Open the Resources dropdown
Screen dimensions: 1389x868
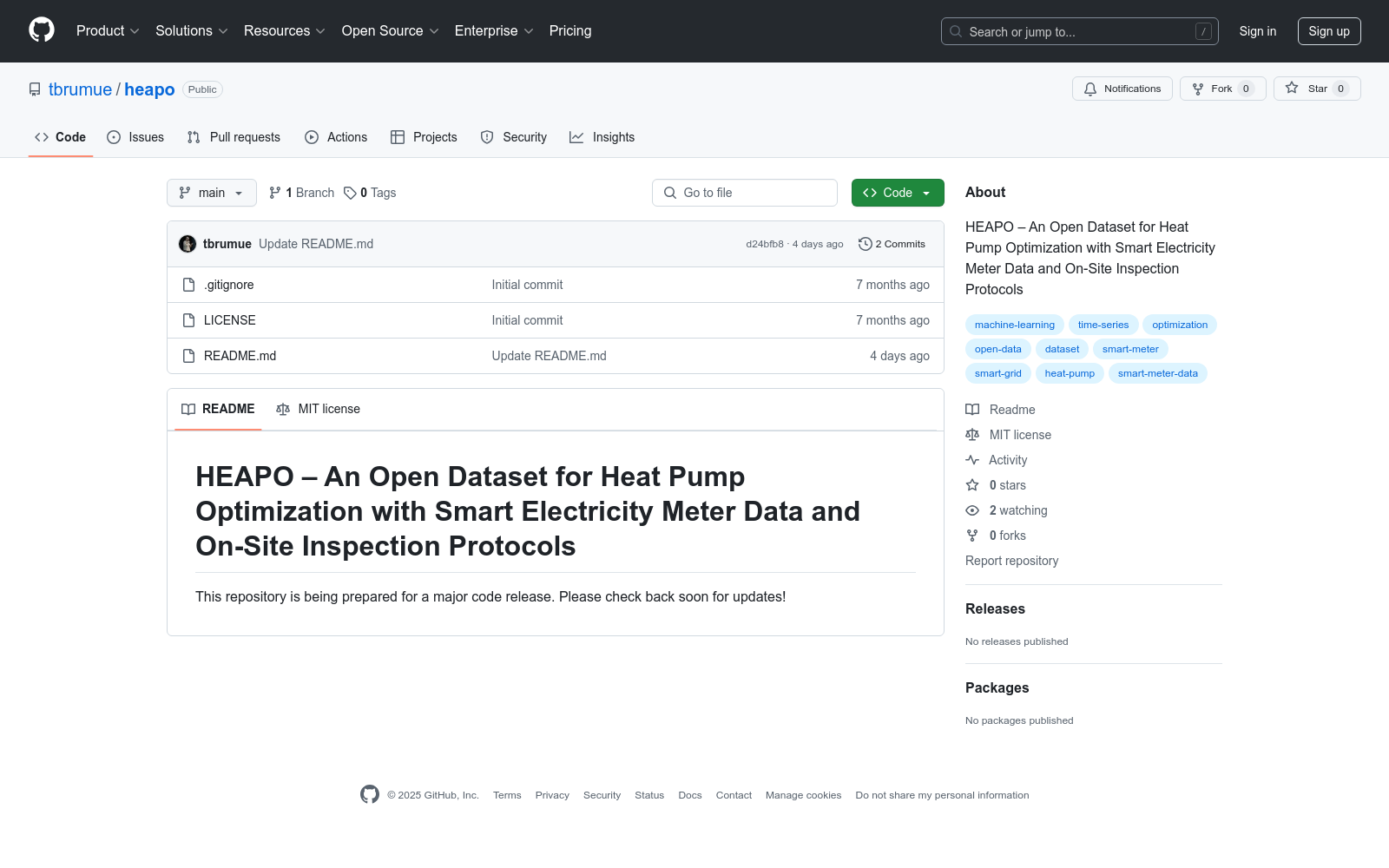285,31
